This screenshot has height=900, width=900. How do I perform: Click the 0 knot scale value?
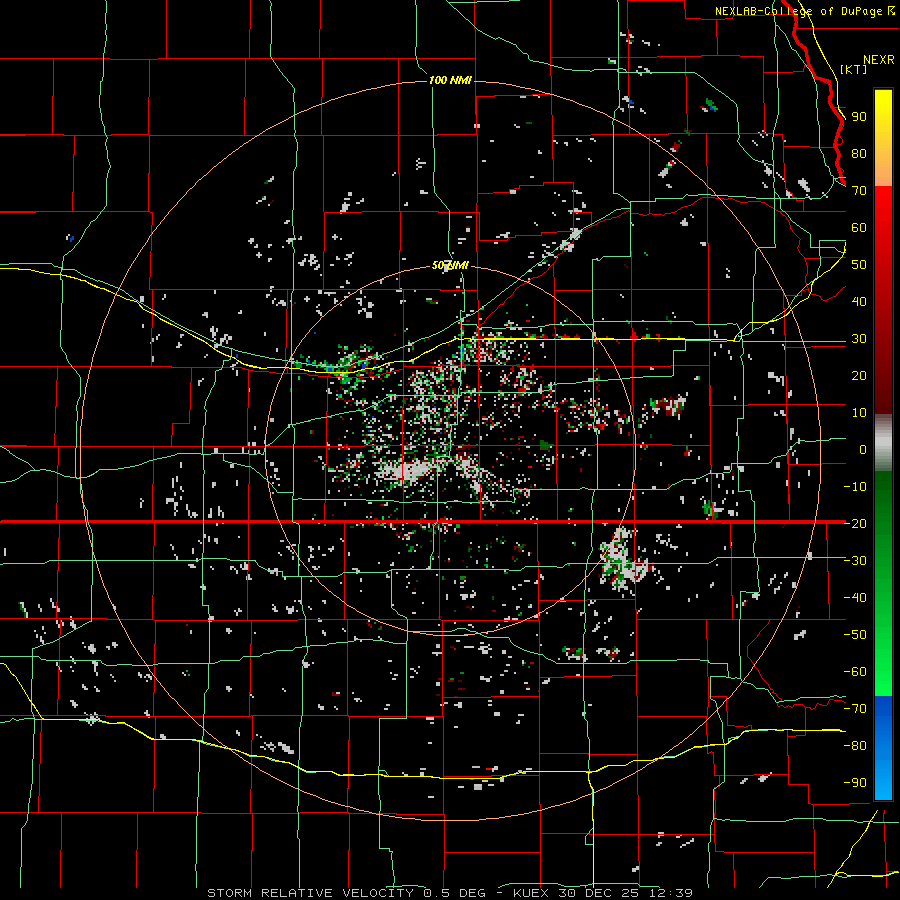[863, 449]
